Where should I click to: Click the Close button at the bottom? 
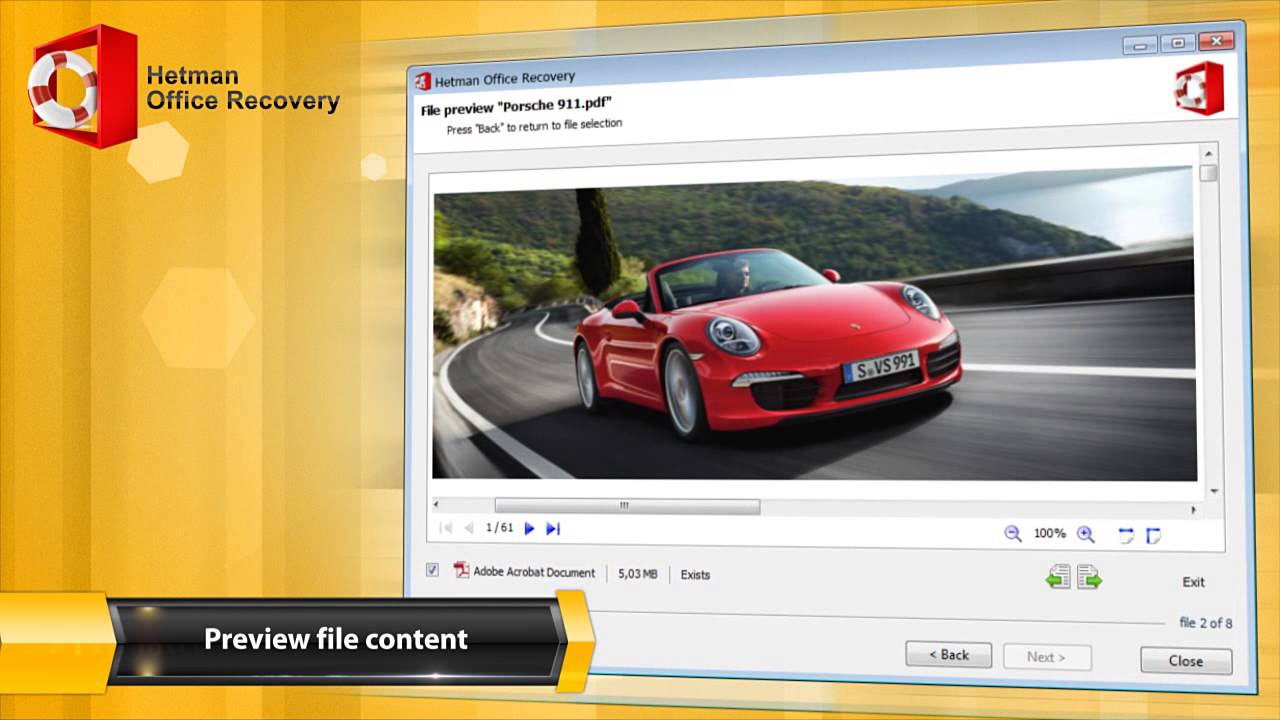pyautogui.click(x=1186, y=661)
